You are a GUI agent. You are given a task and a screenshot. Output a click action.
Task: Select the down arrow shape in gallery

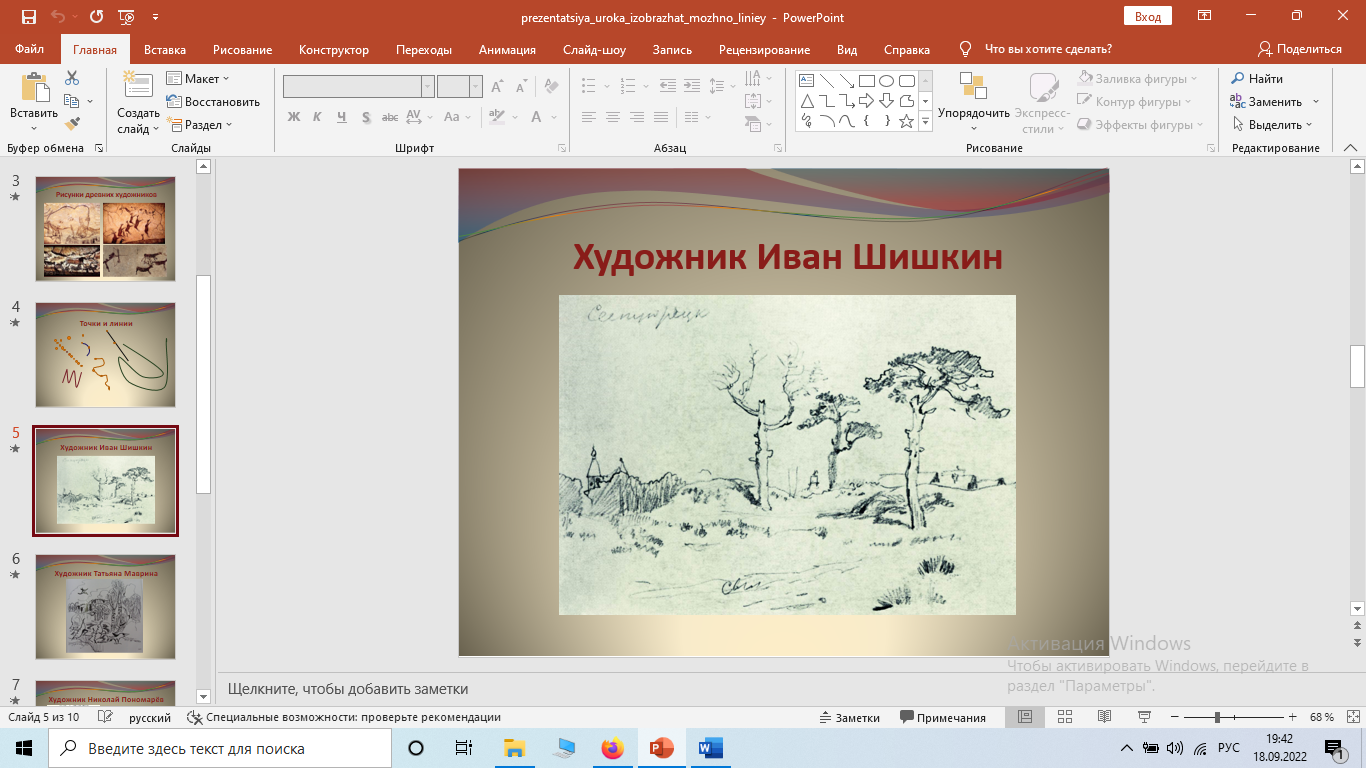pyautogui.click(x=887, y=101)
